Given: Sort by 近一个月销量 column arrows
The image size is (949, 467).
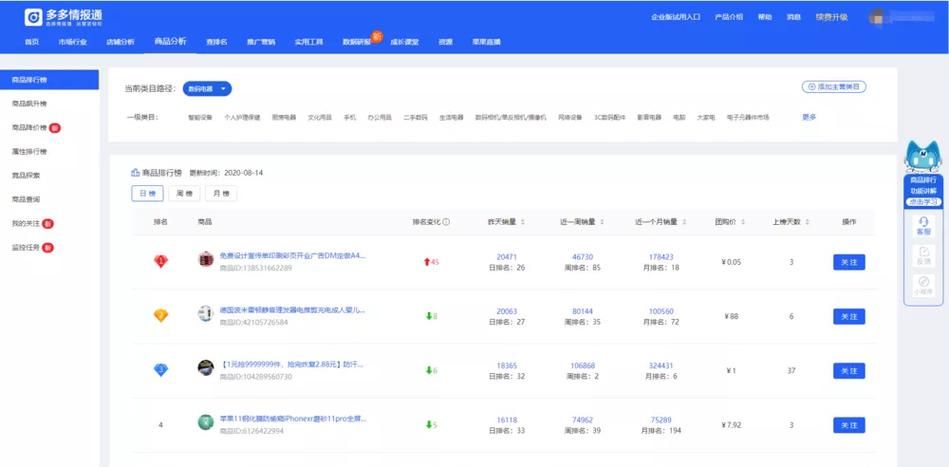Looking at the screenshot, I should coord(685,222).
